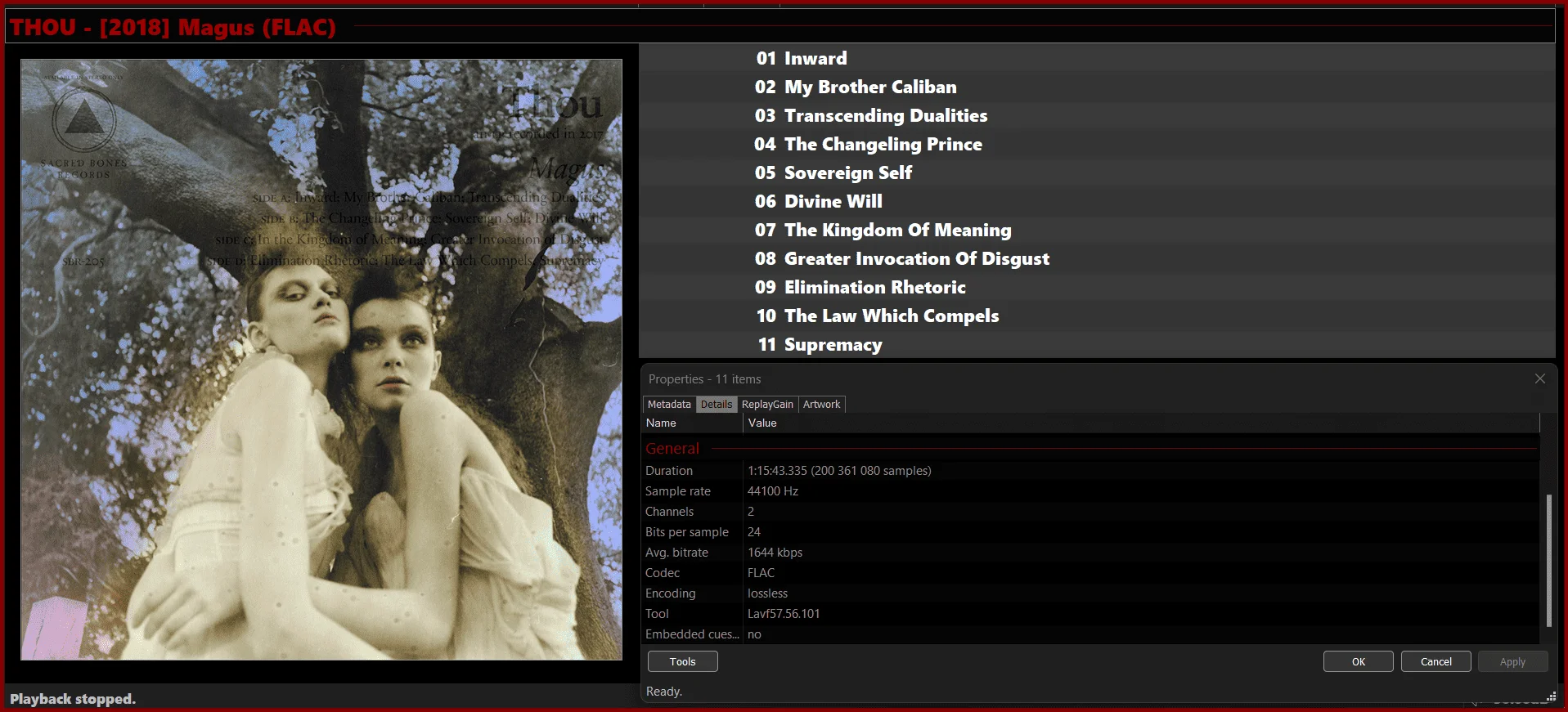Open the ReplayGain tab
This screenshot has width=1568, height=712.
[x=767, y=404]
